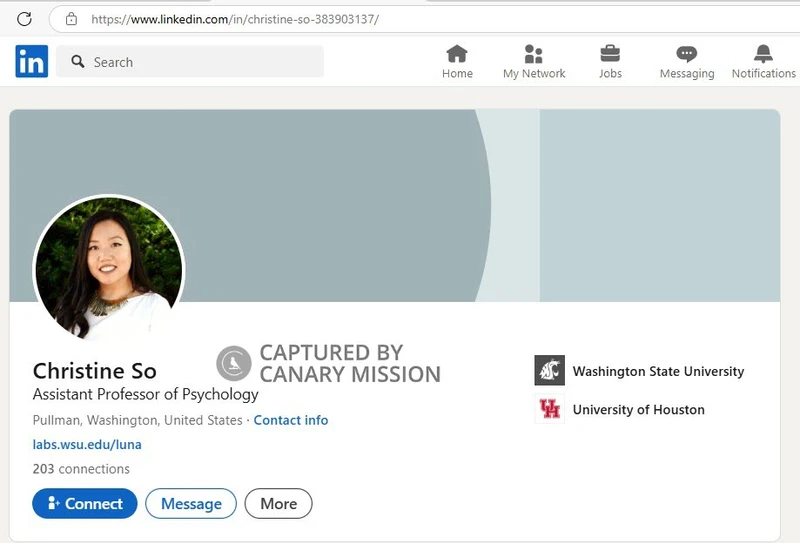
Task: Click "Assistant Professor of Psychology" headline
Action: click(145, 394)
